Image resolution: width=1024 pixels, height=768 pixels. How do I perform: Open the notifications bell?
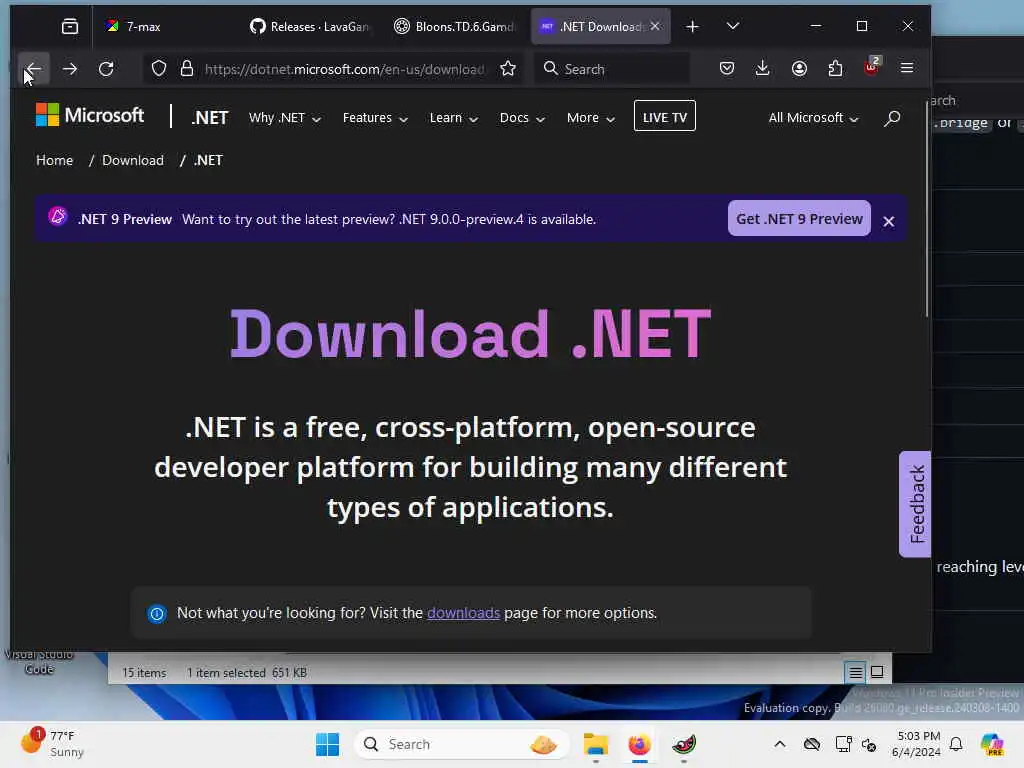(x=956, y=744)
